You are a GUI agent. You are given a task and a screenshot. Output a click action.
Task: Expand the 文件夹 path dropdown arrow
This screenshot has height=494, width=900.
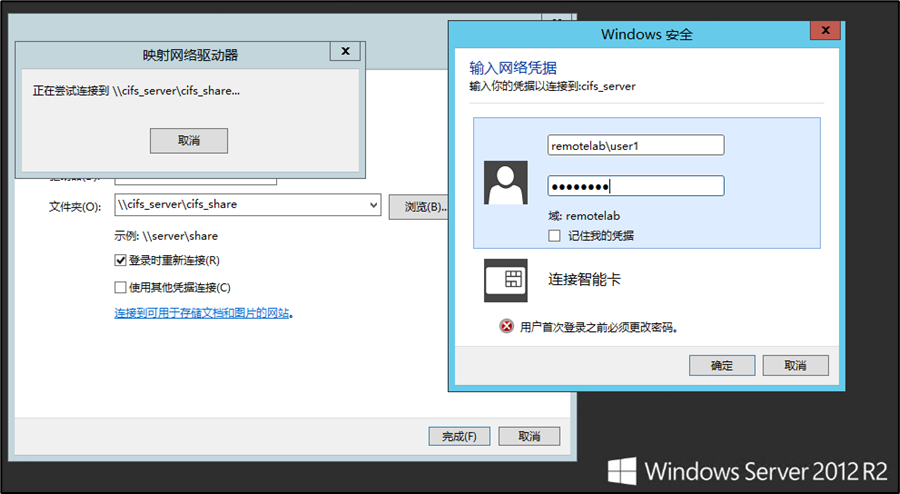click(374, 205)
